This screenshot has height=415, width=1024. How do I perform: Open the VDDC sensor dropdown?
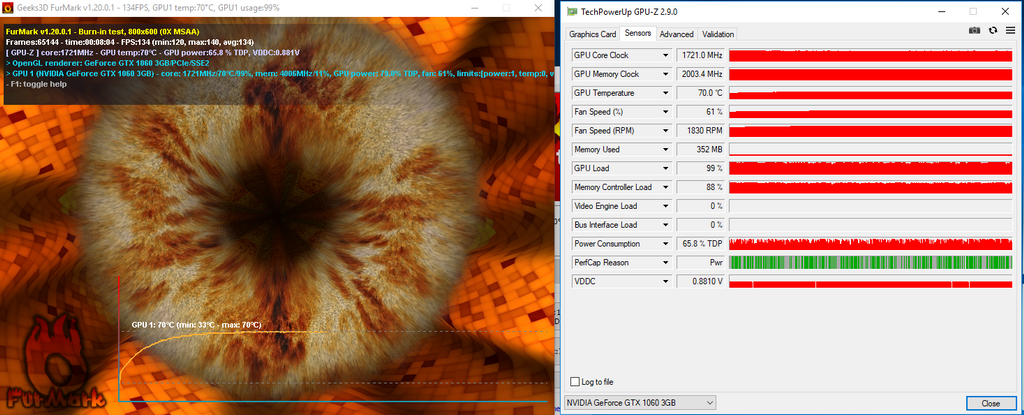[665, 282]
